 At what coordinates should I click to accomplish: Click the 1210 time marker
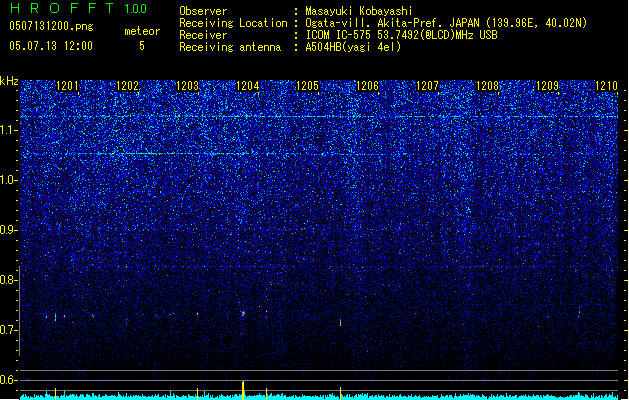(x=606, y=86)
